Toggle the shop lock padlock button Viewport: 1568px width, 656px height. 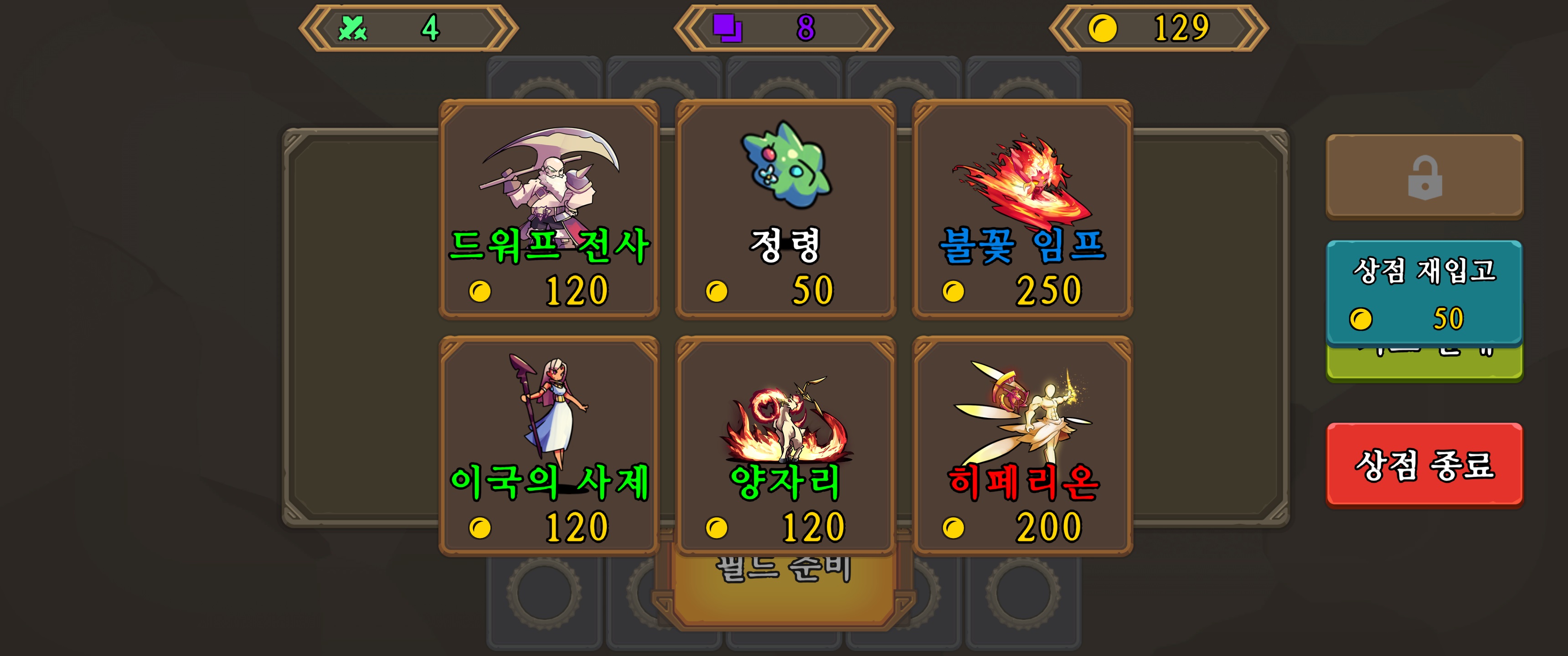click(x=1424, y=177)
